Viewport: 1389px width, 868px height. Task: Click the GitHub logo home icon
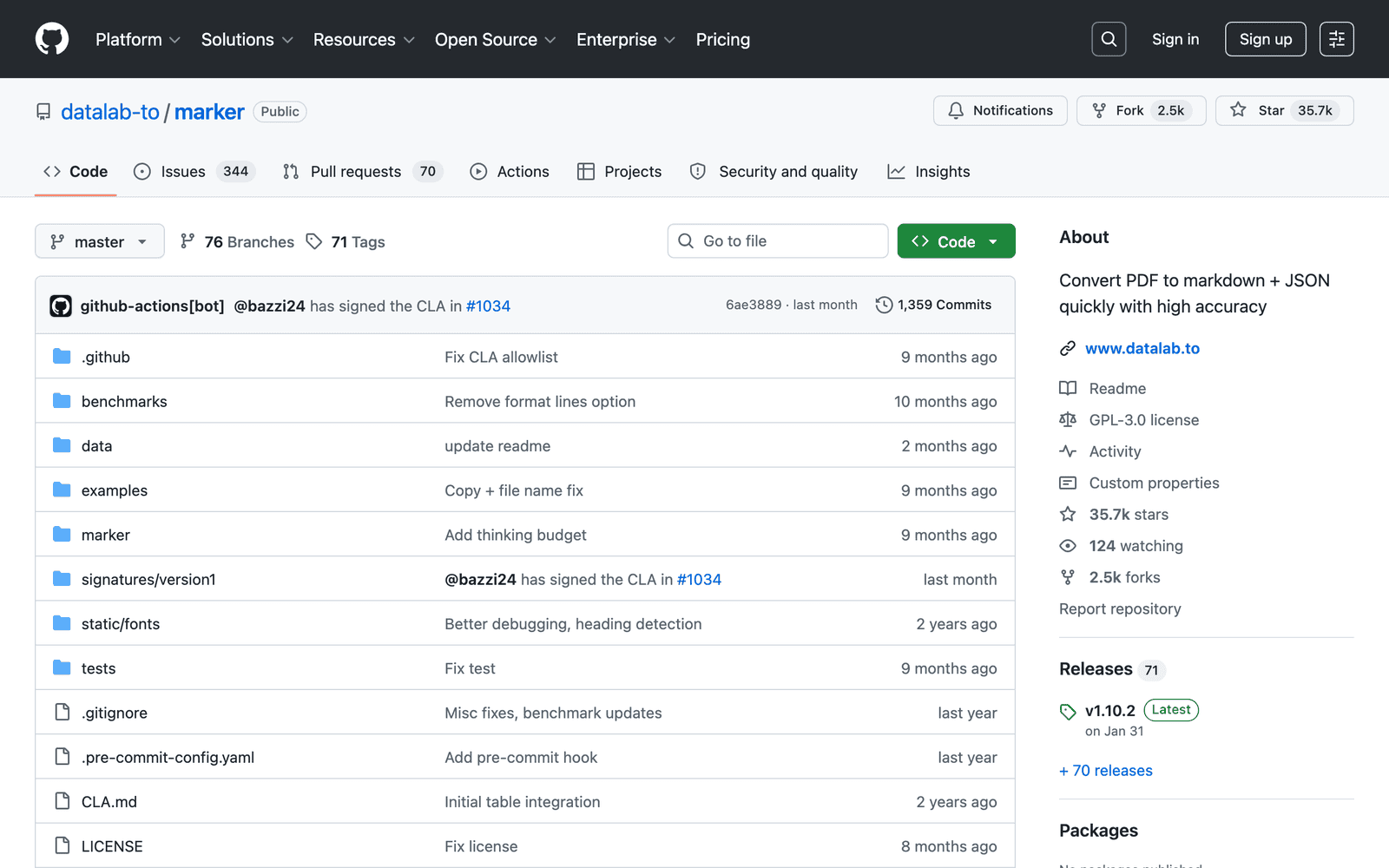[x=52, y=39]
